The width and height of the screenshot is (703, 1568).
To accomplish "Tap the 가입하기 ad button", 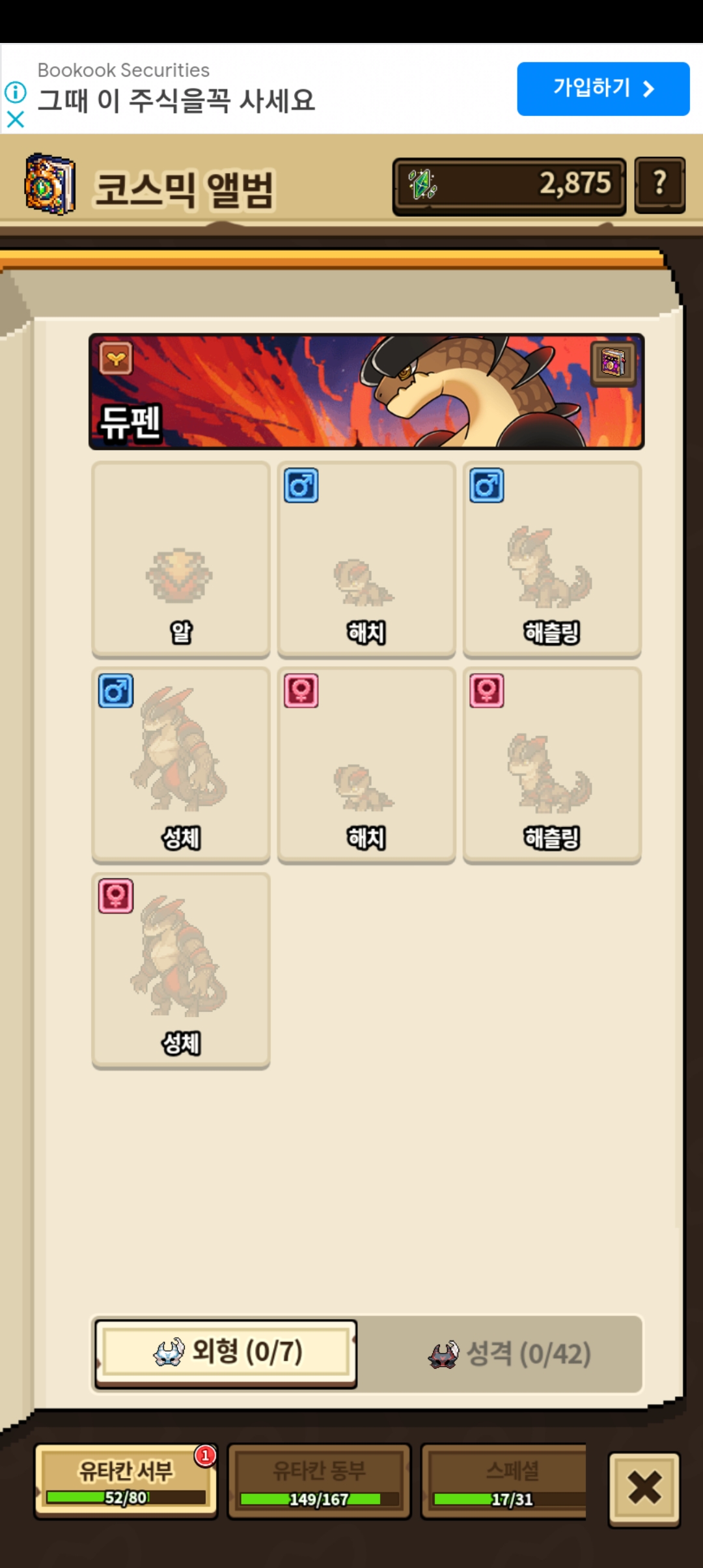I will pos(603,89).
